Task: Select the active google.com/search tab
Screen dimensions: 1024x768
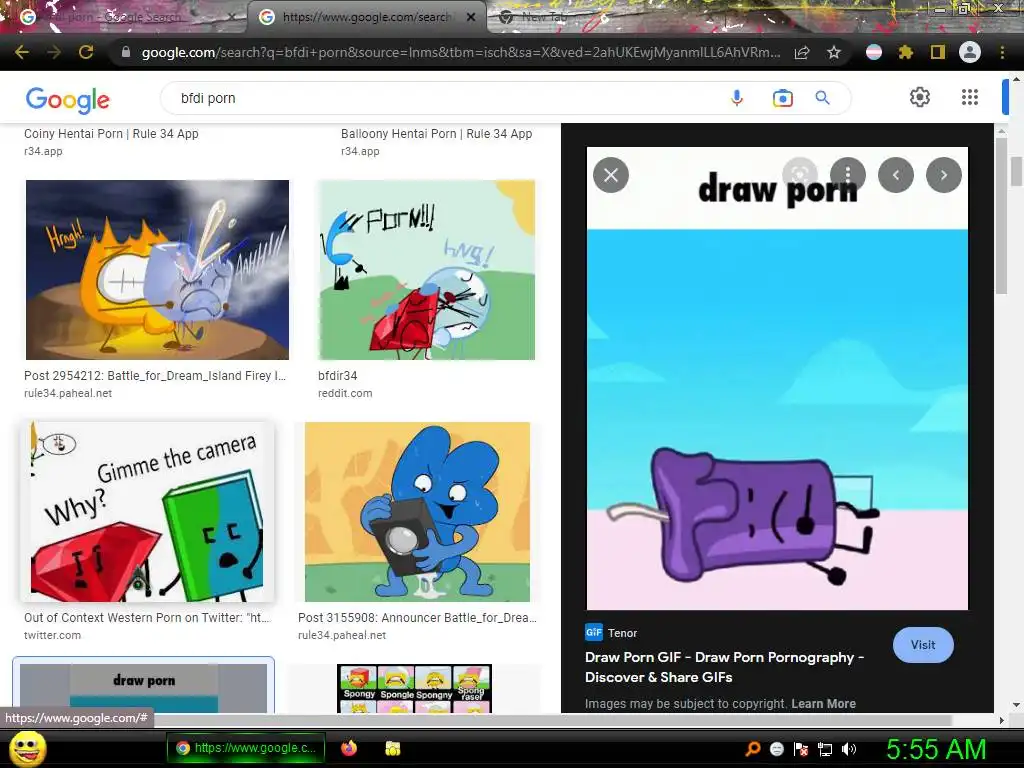Action: tap(366, 18)
